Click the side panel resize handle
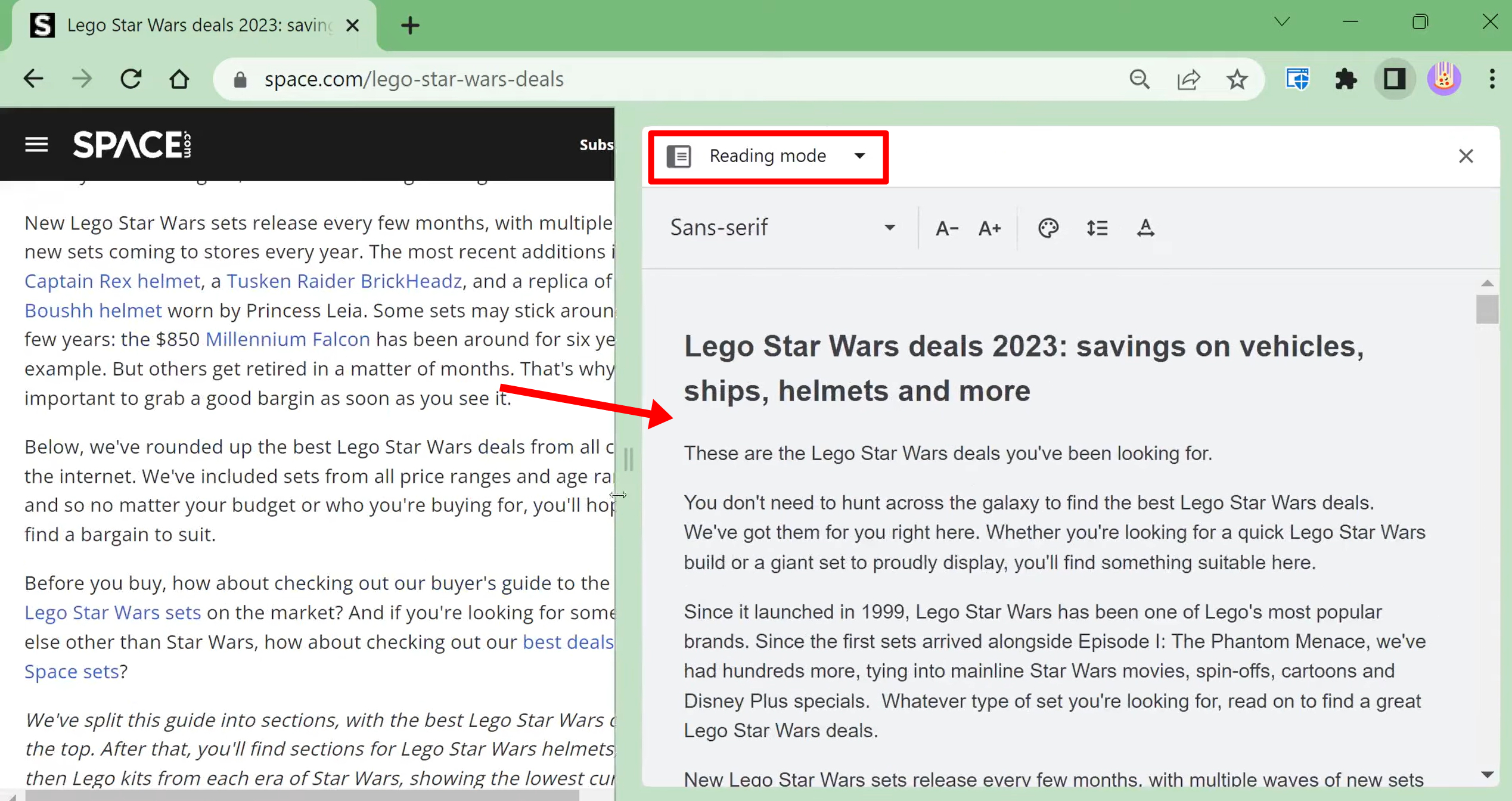 (628, 460)
